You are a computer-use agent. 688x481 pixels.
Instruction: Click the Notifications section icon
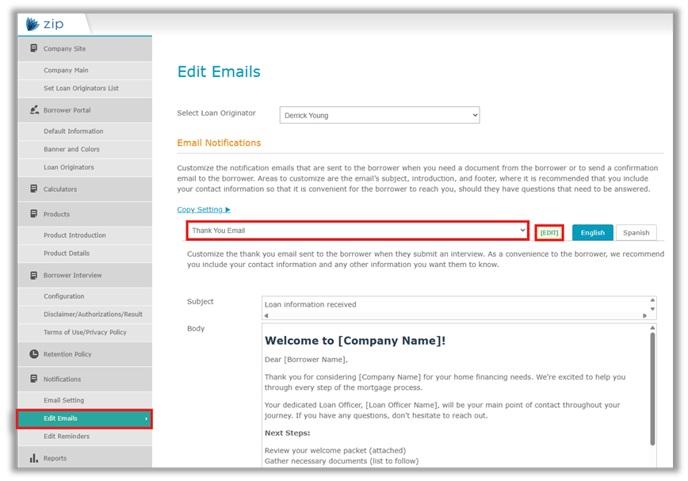pyautogui.click(x=34, y=379)
